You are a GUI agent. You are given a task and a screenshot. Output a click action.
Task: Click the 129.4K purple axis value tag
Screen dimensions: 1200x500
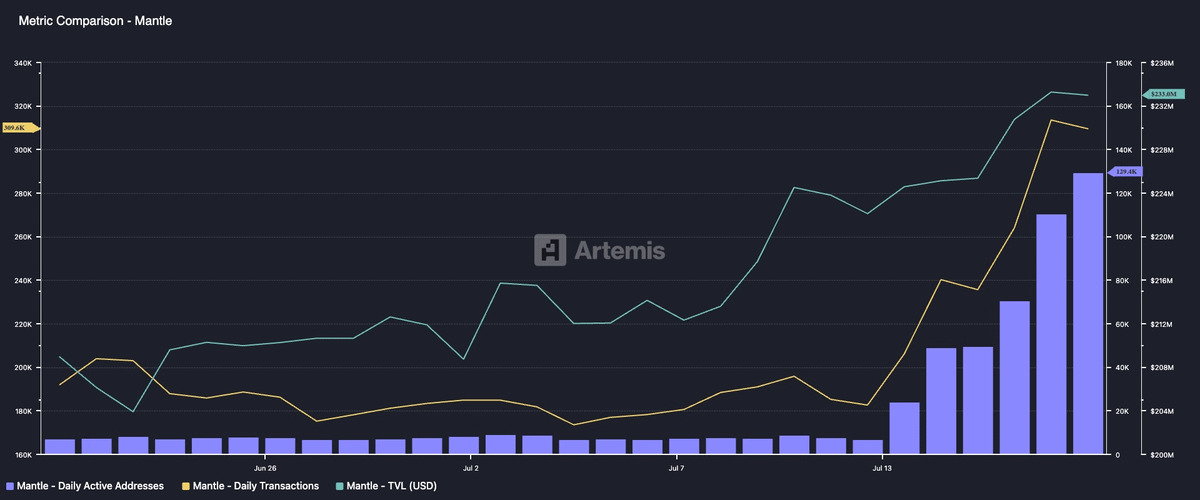(1126, 172)
